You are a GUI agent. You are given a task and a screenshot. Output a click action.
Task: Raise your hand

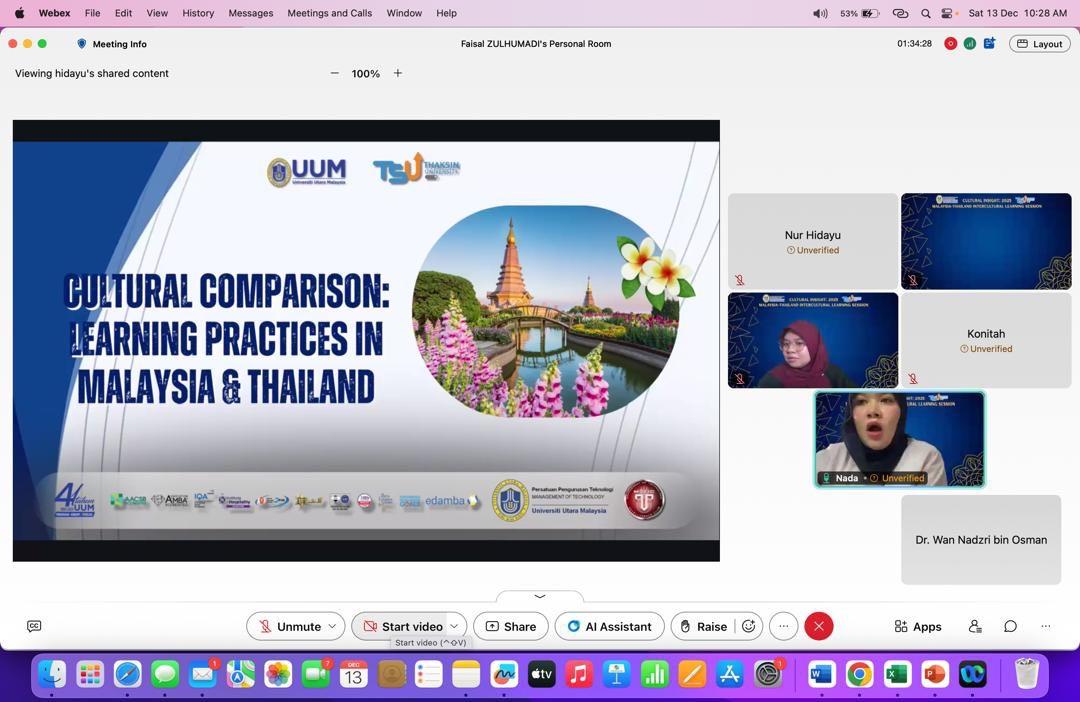pyautogui.click(x=702, y=626)
